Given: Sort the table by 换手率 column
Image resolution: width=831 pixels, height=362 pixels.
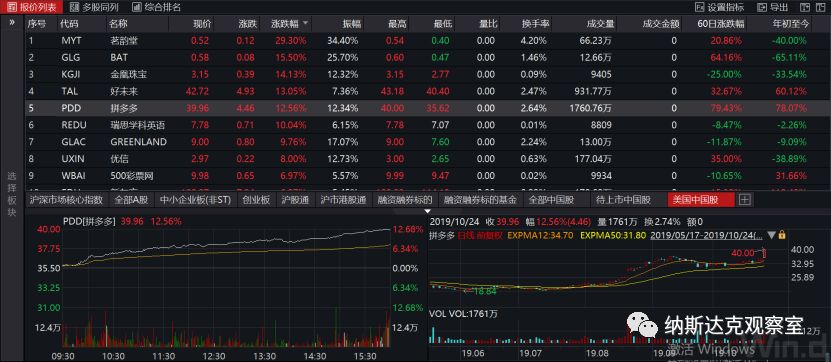Looking at the screenshot, I should point(536,24).
